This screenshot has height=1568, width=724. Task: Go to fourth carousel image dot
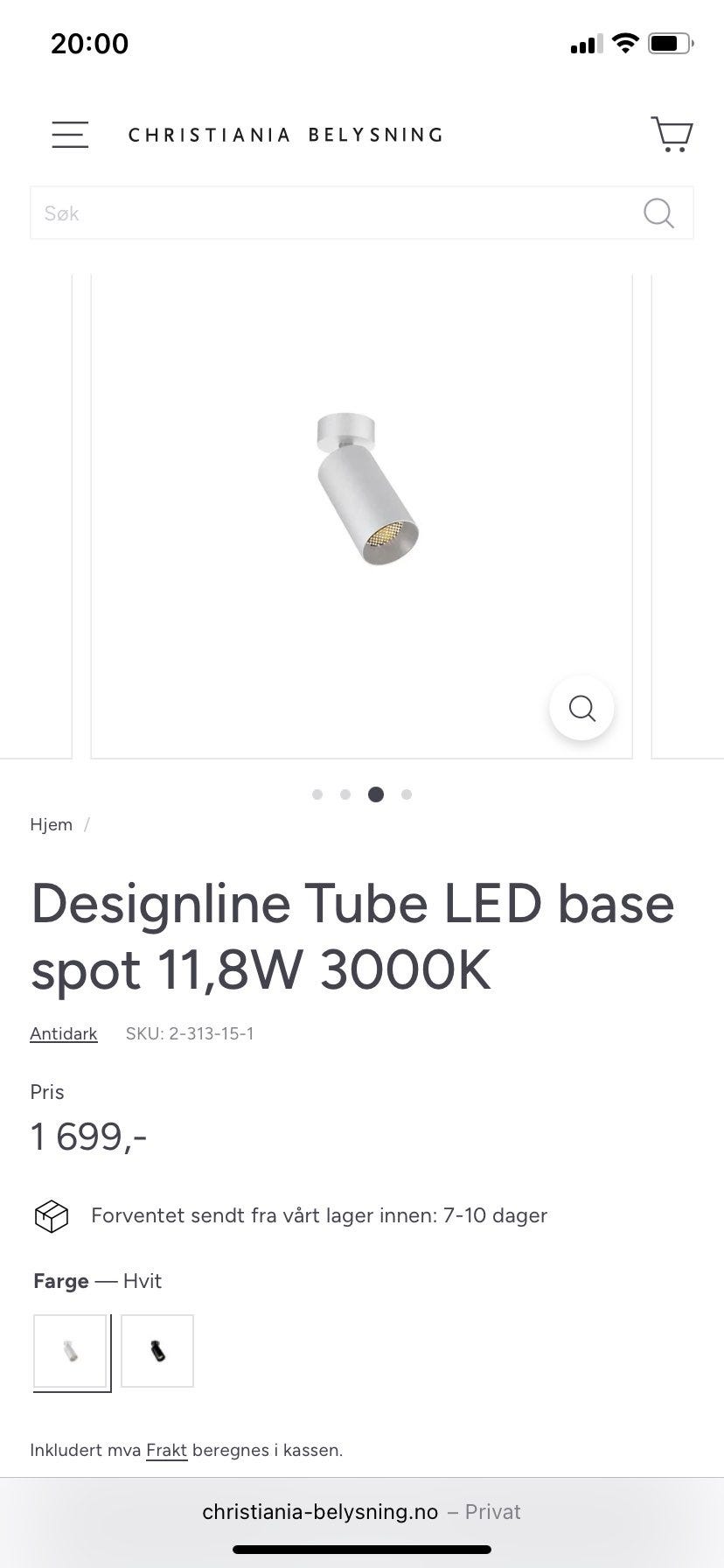pos(407,794)
